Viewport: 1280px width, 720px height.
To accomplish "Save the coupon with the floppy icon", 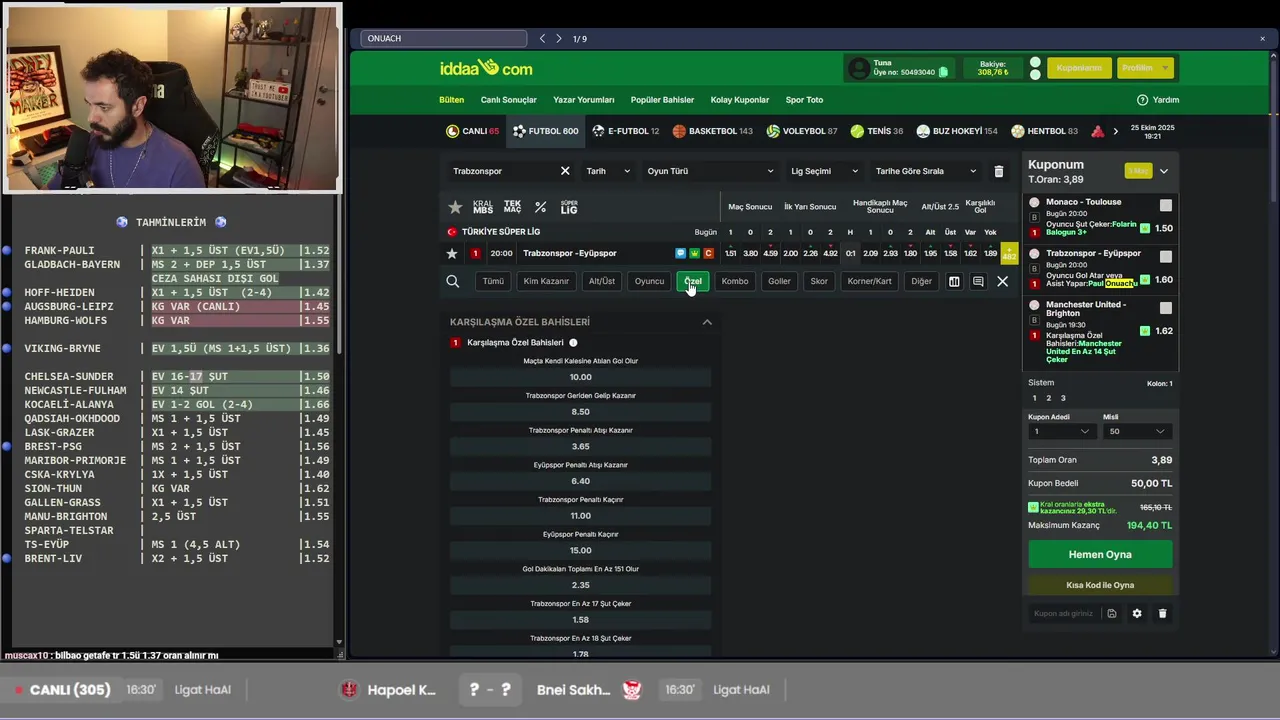I will click(1111, 614).
